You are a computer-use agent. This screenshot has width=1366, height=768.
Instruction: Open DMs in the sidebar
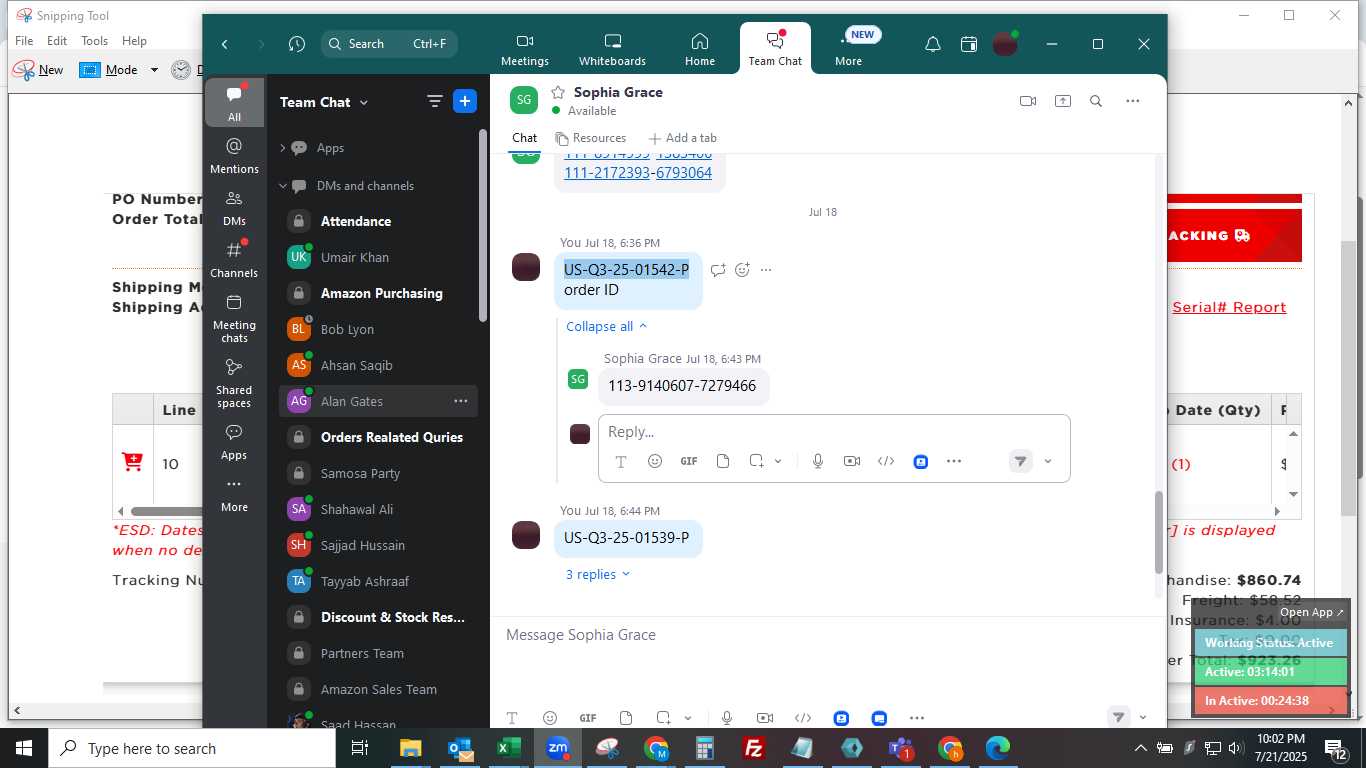tap(234, 208)
